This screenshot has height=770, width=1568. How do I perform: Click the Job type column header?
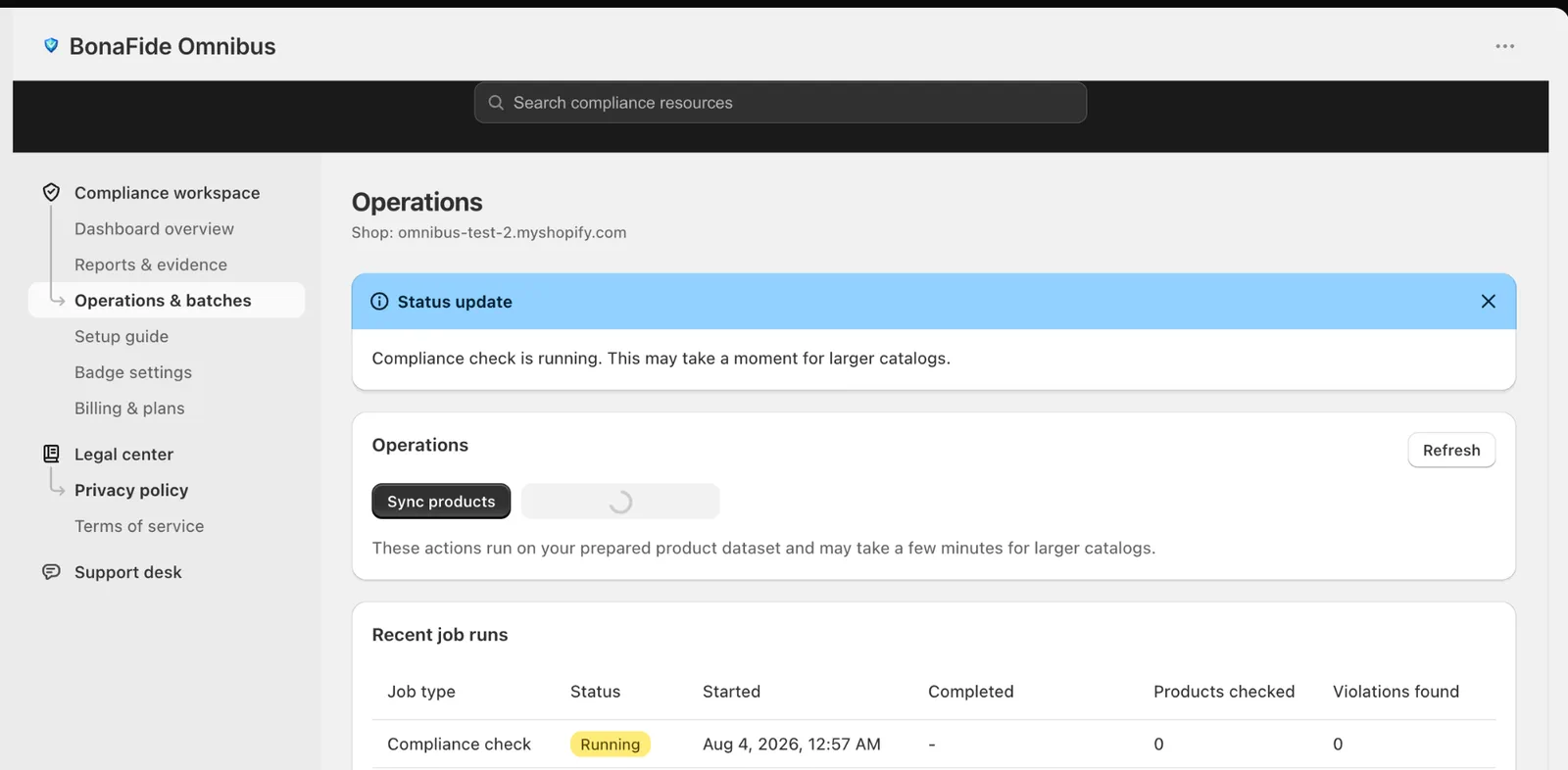421,691
